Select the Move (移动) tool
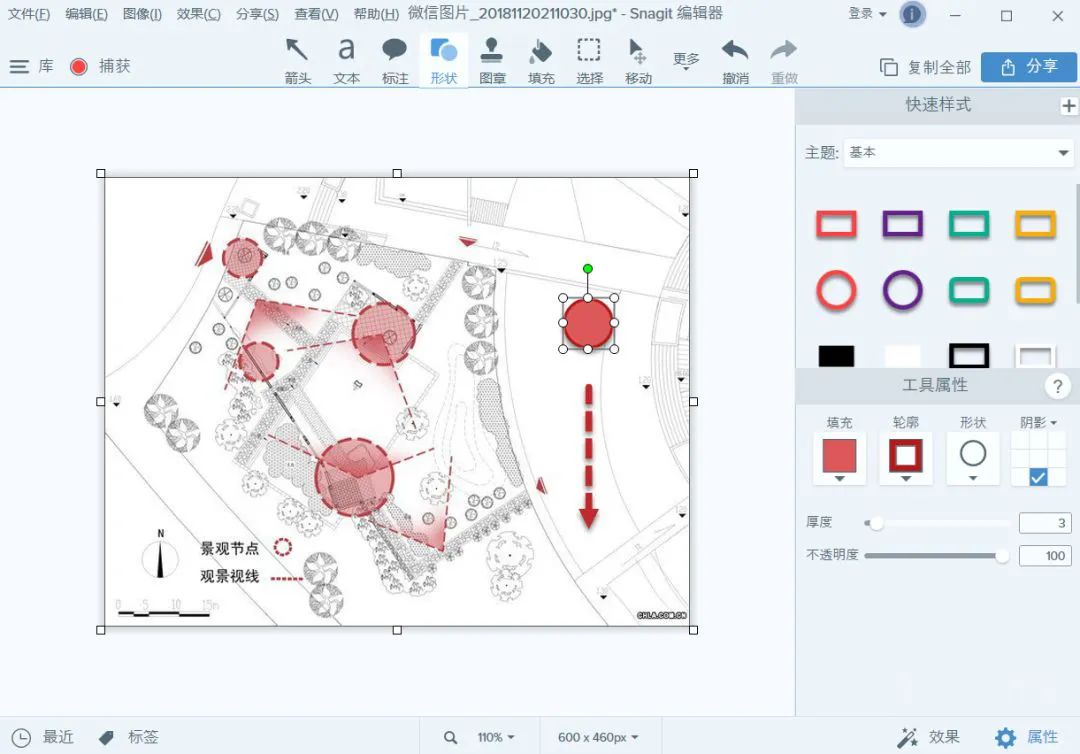This screenshot has height=754, width=1080. tap(638, 61)
